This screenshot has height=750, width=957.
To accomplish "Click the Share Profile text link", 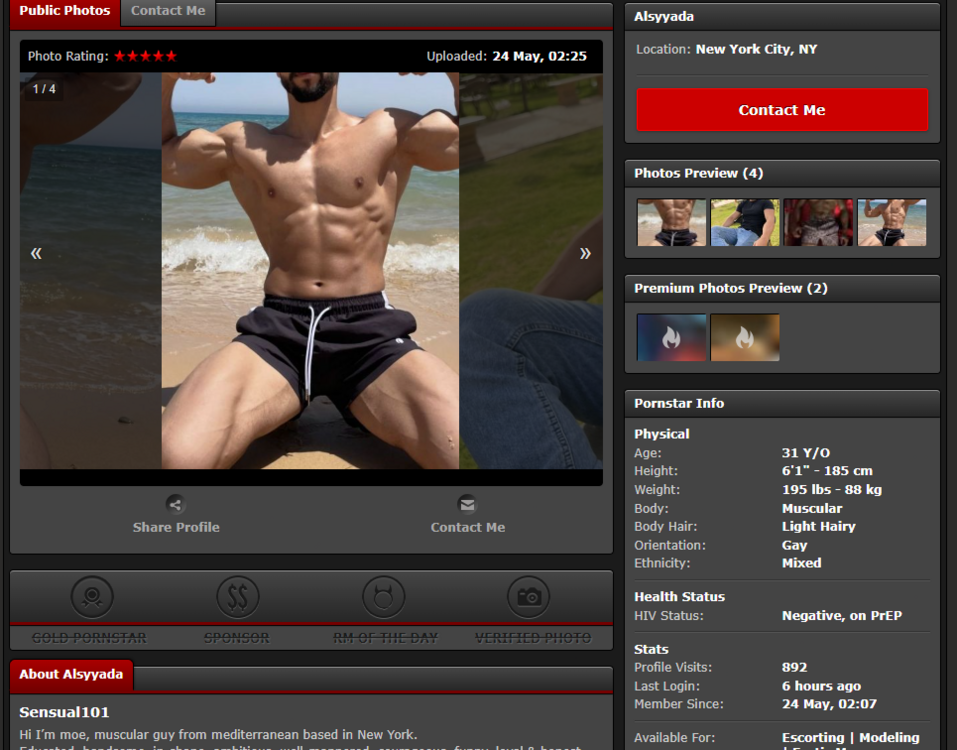I will (176, 527).
